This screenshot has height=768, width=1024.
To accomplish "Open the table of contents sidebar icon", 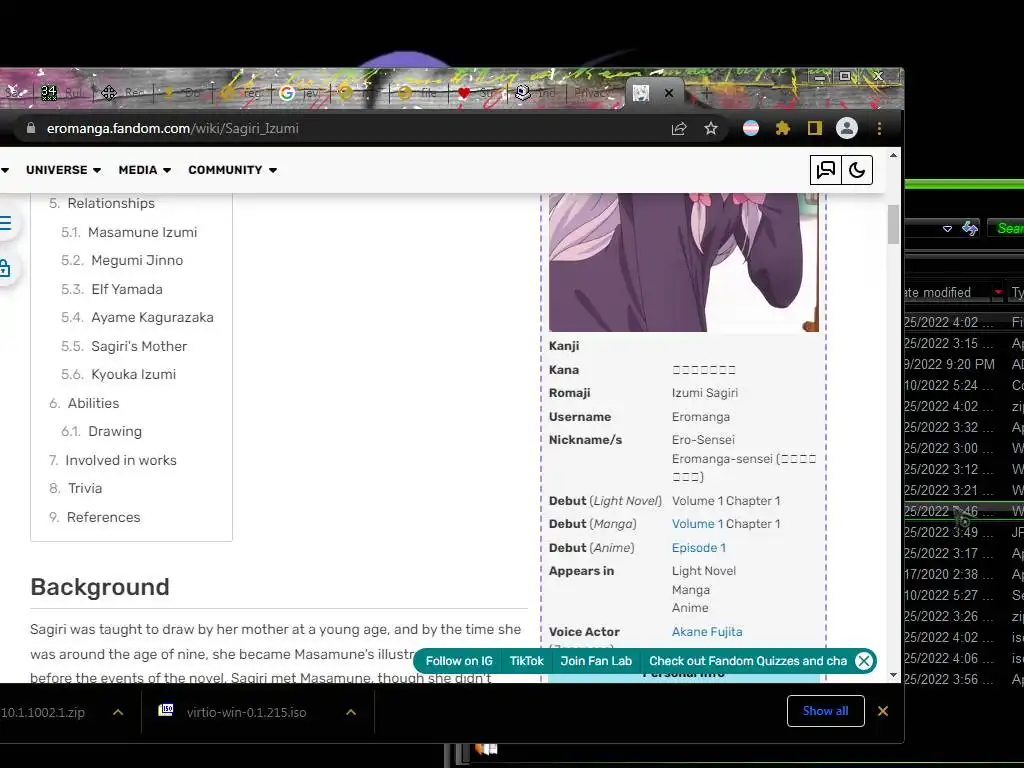I will (5, 223).
